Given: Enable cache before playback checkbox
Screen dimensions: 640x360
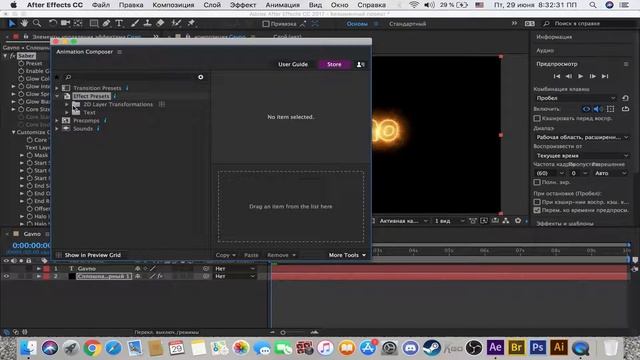Looking at the screenshot, I should point(537,118).
